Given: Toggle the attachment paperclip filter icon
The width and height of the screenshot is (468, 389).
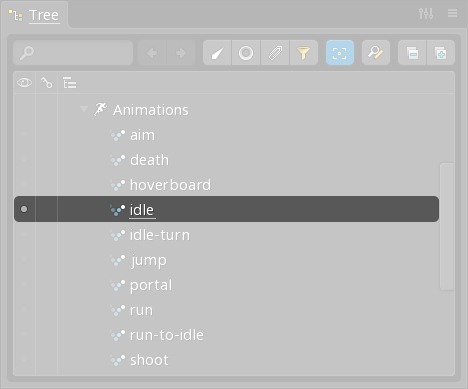Looking at the screenshot, I should click(x=275, y=53).
